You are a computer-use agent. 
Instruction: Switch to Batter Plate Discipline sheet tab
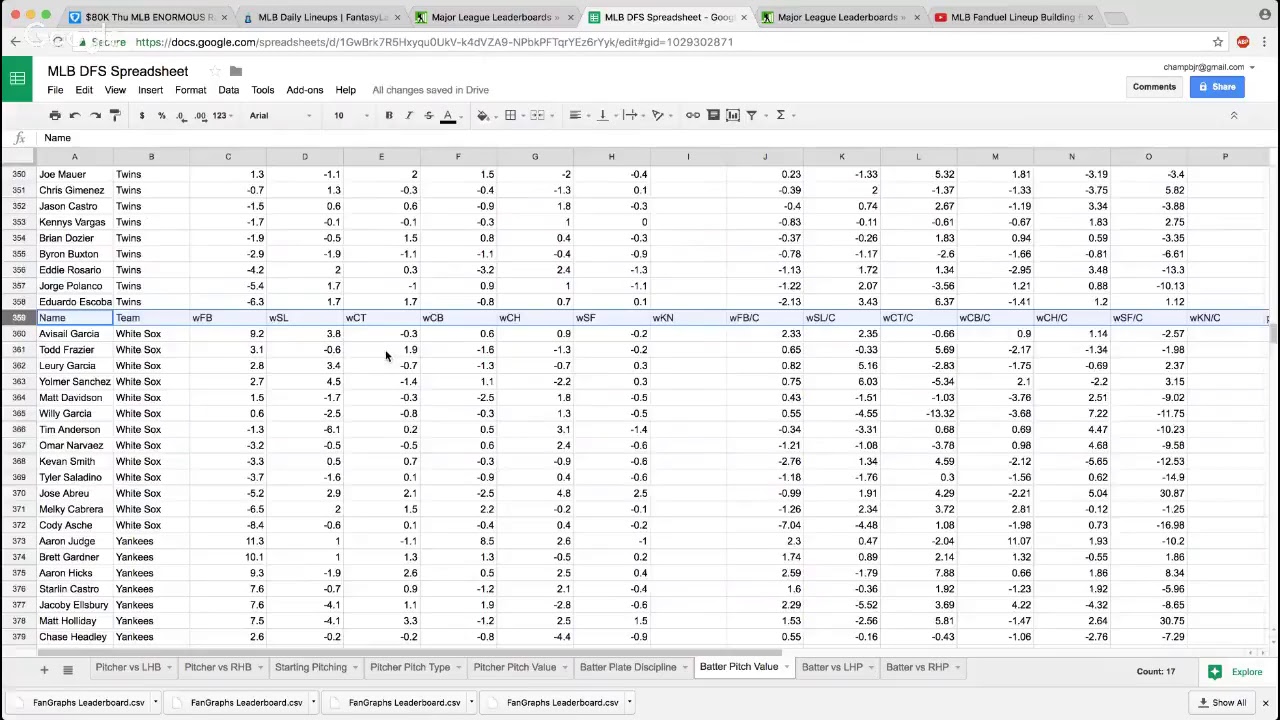tap(628, 667)
